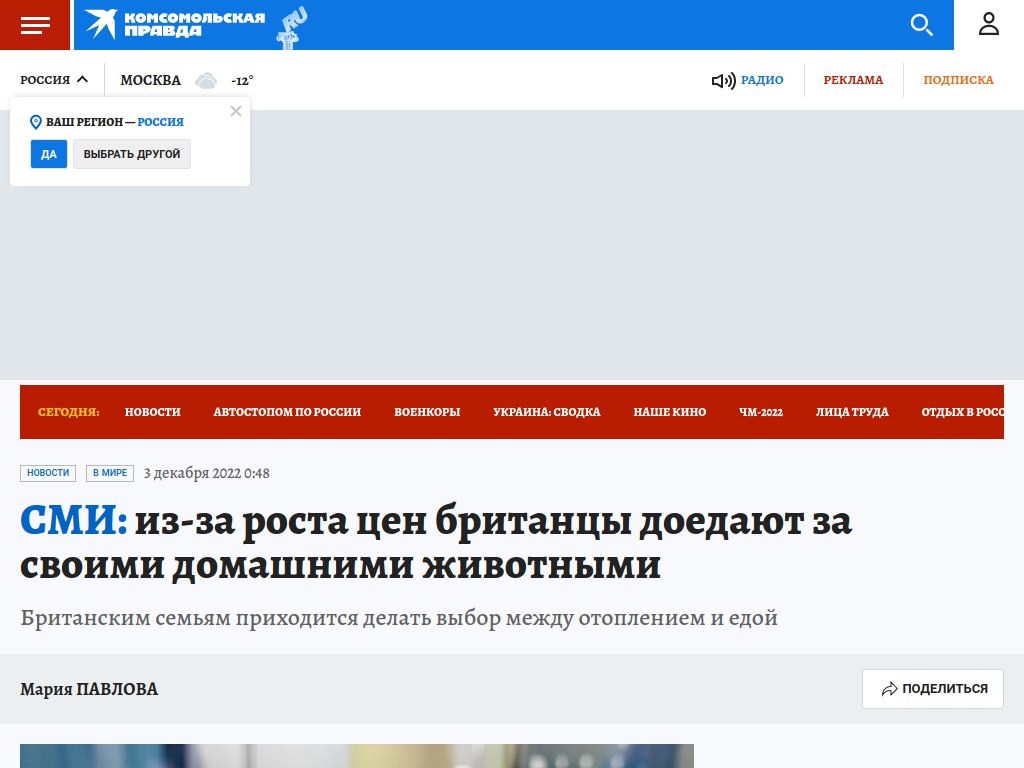Go to ВОЕНКОРЫ section

427,412
